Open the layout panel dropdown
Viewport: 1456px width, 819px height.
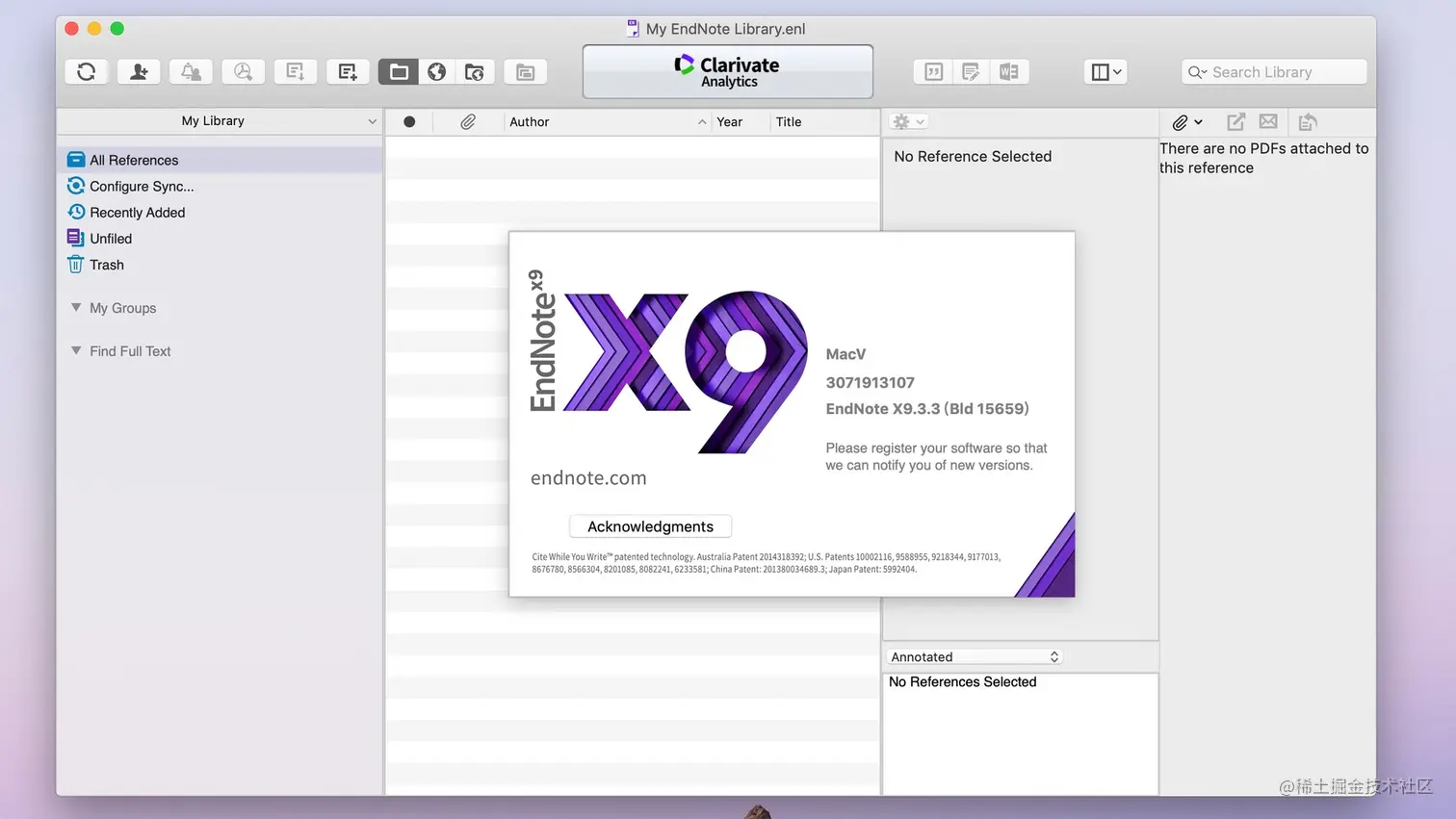1105,72
